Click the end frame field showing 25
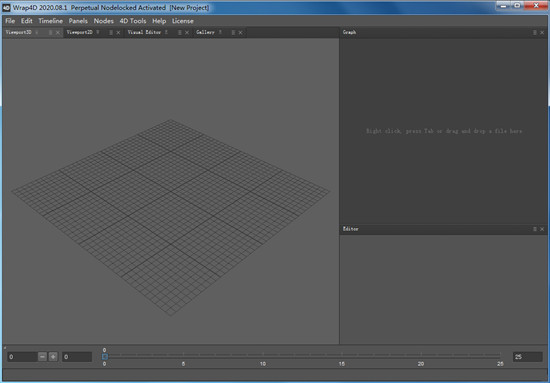This screenshot has width=550, height=383. click(528, 357)
